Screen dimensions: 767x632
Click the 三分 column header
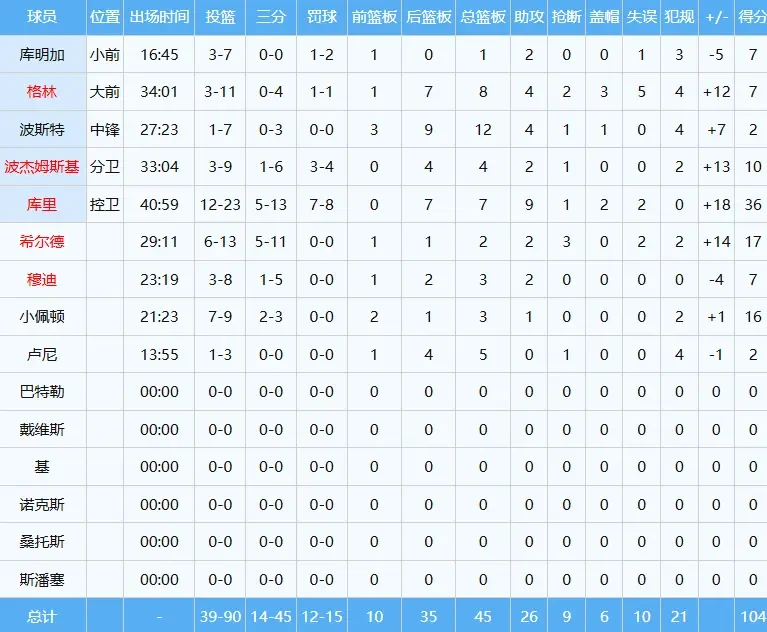271,17
